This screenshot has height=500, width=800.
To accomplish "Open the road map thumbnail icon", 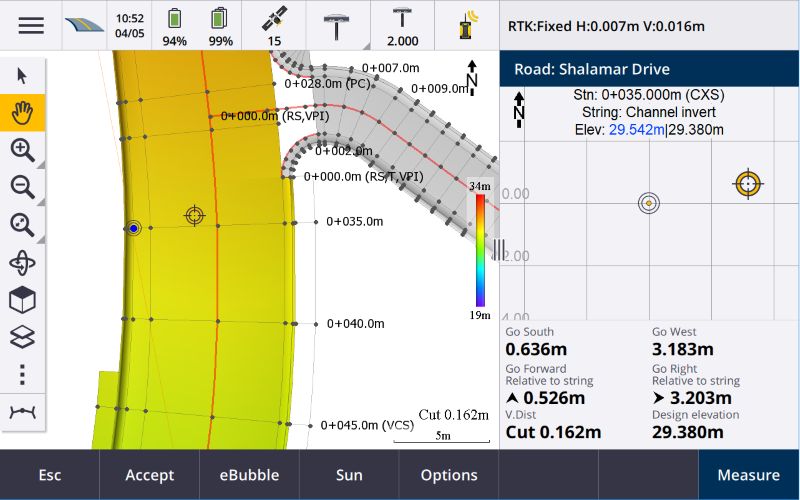I will (x=84, y=25).
